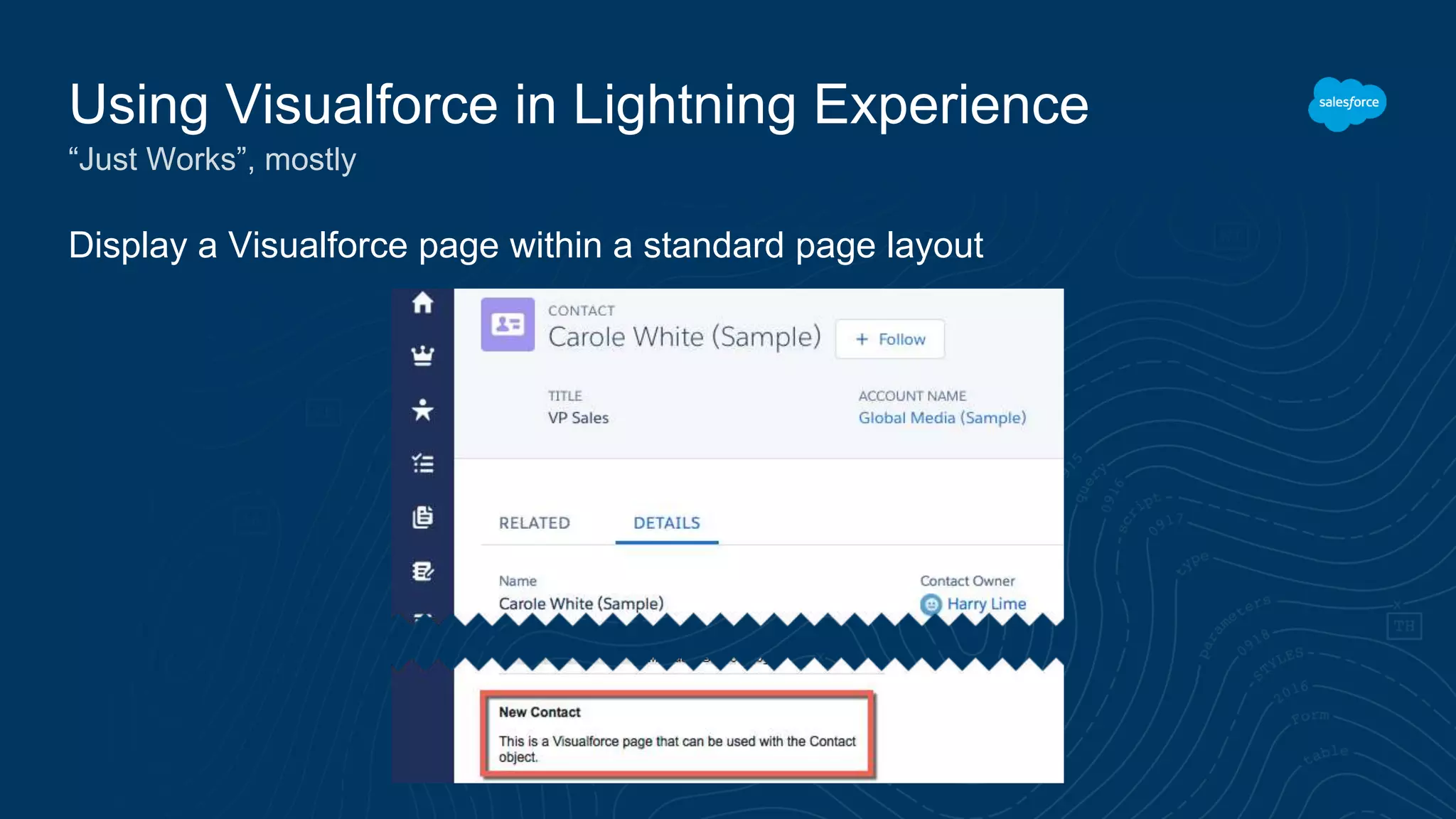Open Harry Lime's contact owner link
The width and height of the screenshot is (1456, 819).
[986, 604]
